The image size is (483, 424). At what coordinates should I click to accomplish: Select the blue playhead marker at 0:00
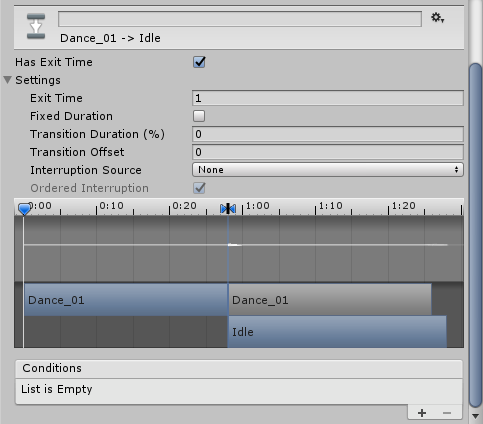click(x=24, y=209)
